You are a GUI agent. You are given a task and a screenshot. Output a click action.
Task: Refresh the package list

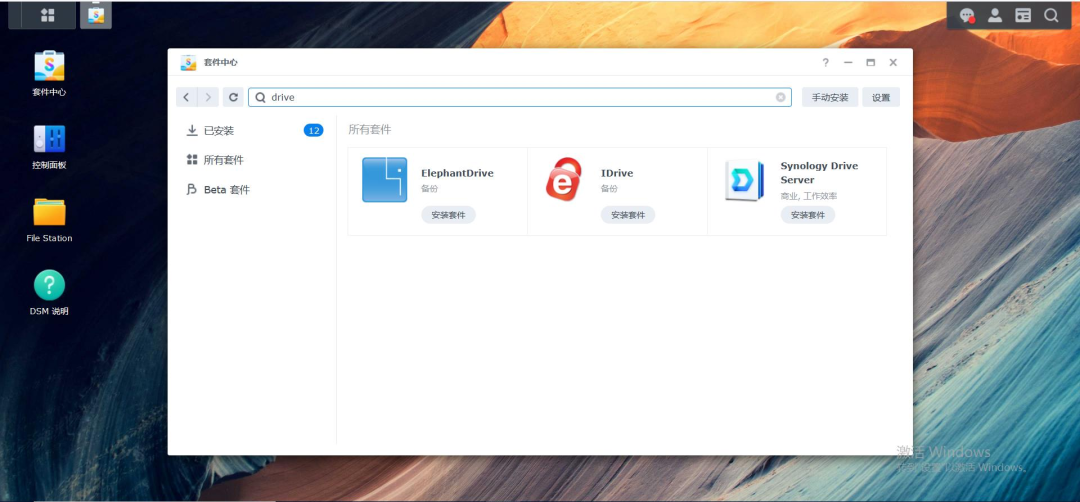coord(233,97)
